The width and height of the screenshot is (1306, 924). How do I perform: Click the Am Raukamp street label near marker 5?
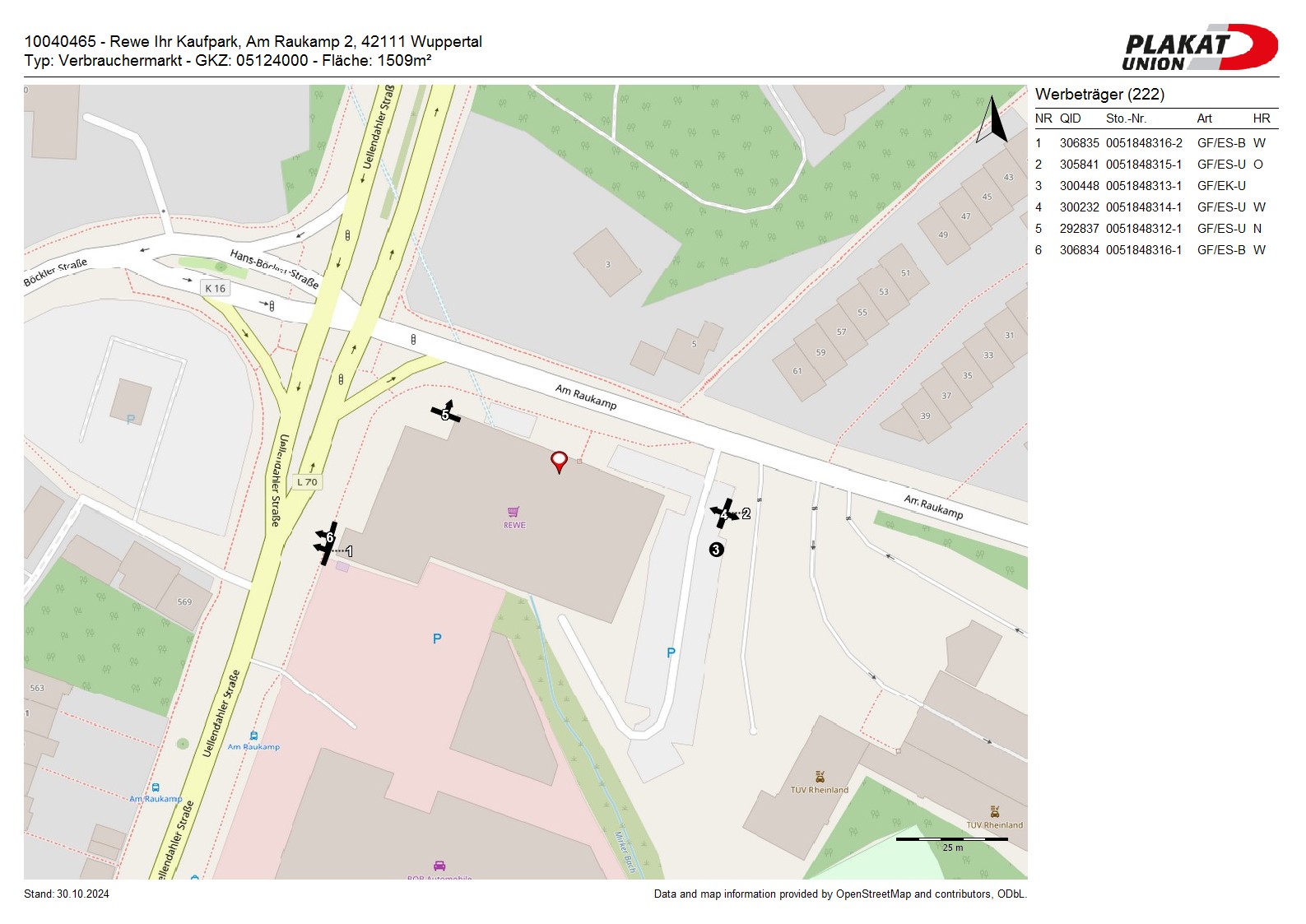586,397
